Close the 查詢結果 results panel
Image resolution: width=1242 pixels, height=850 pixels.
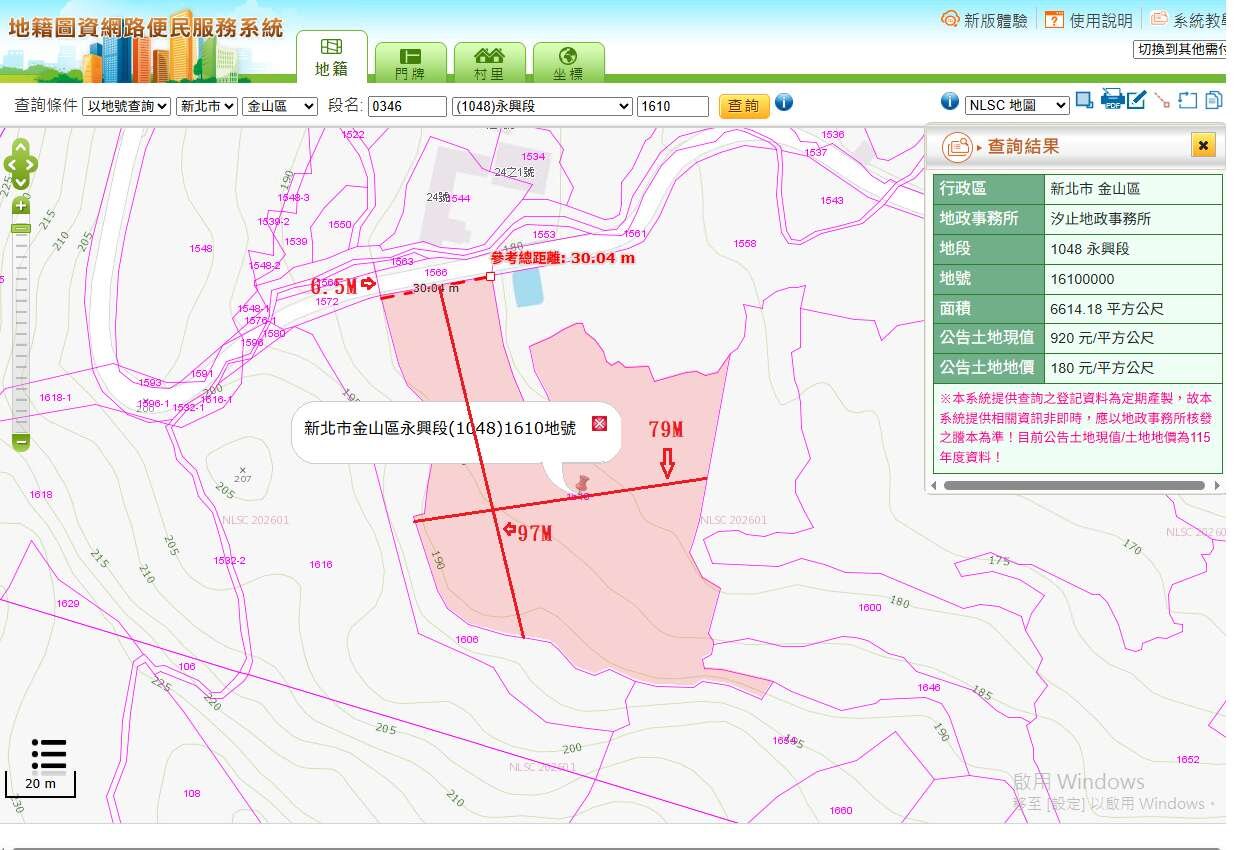[x=1203, y=146]
